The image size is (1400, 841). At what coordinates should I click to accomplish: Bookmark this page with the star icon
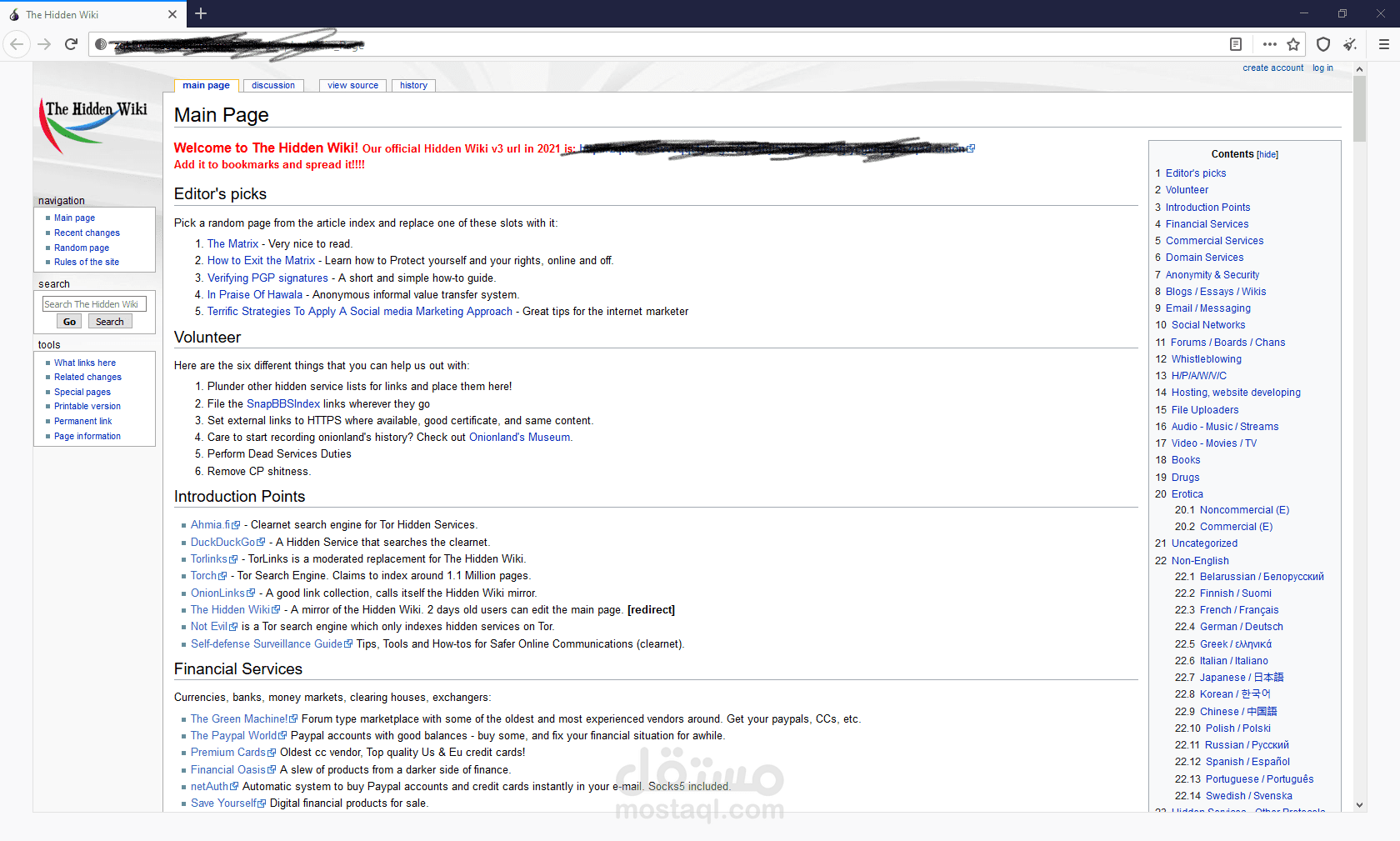coord(1293,44)
